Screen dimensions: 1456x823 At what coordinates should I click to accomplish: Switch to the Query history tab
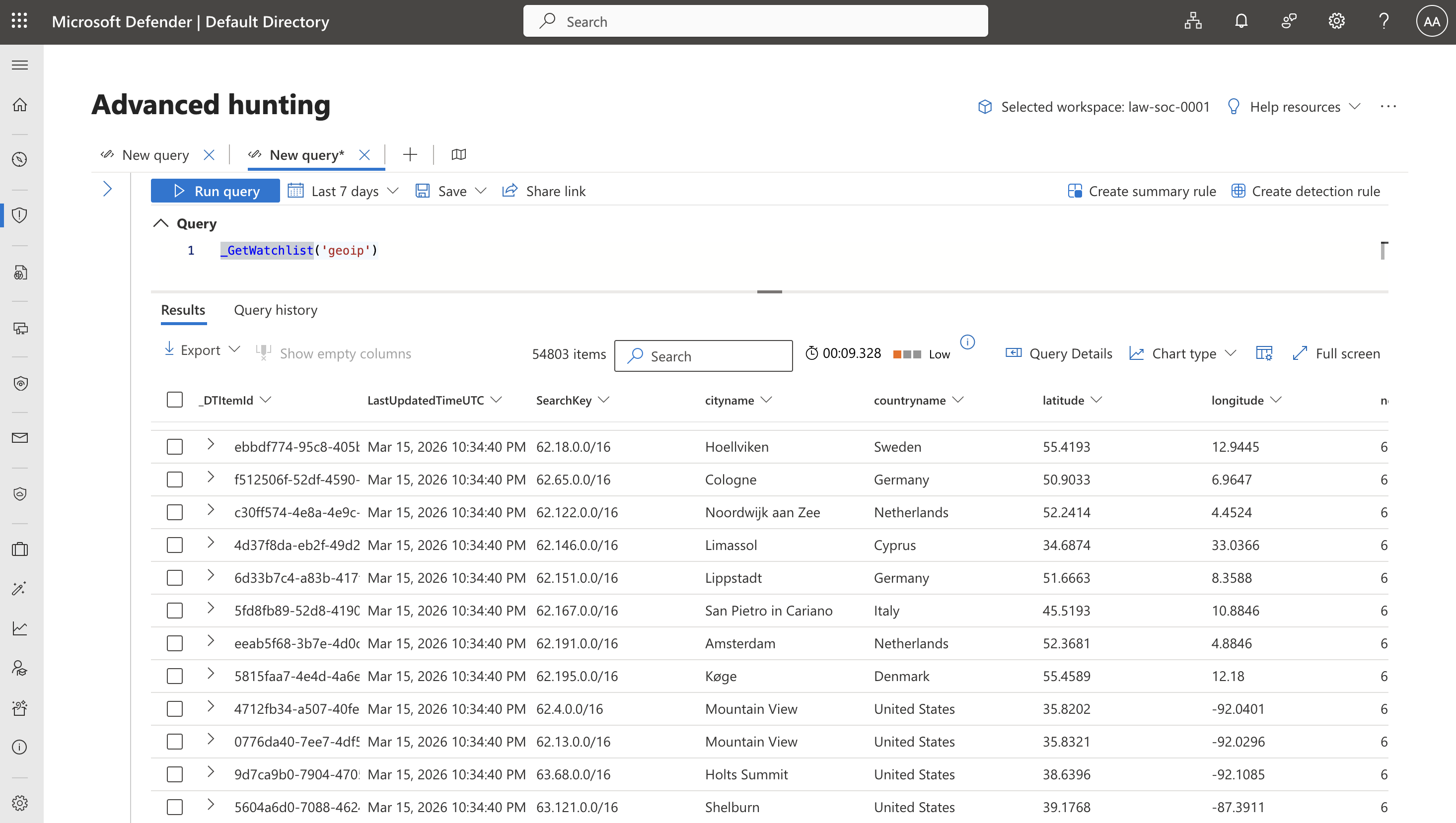(276, 310)
